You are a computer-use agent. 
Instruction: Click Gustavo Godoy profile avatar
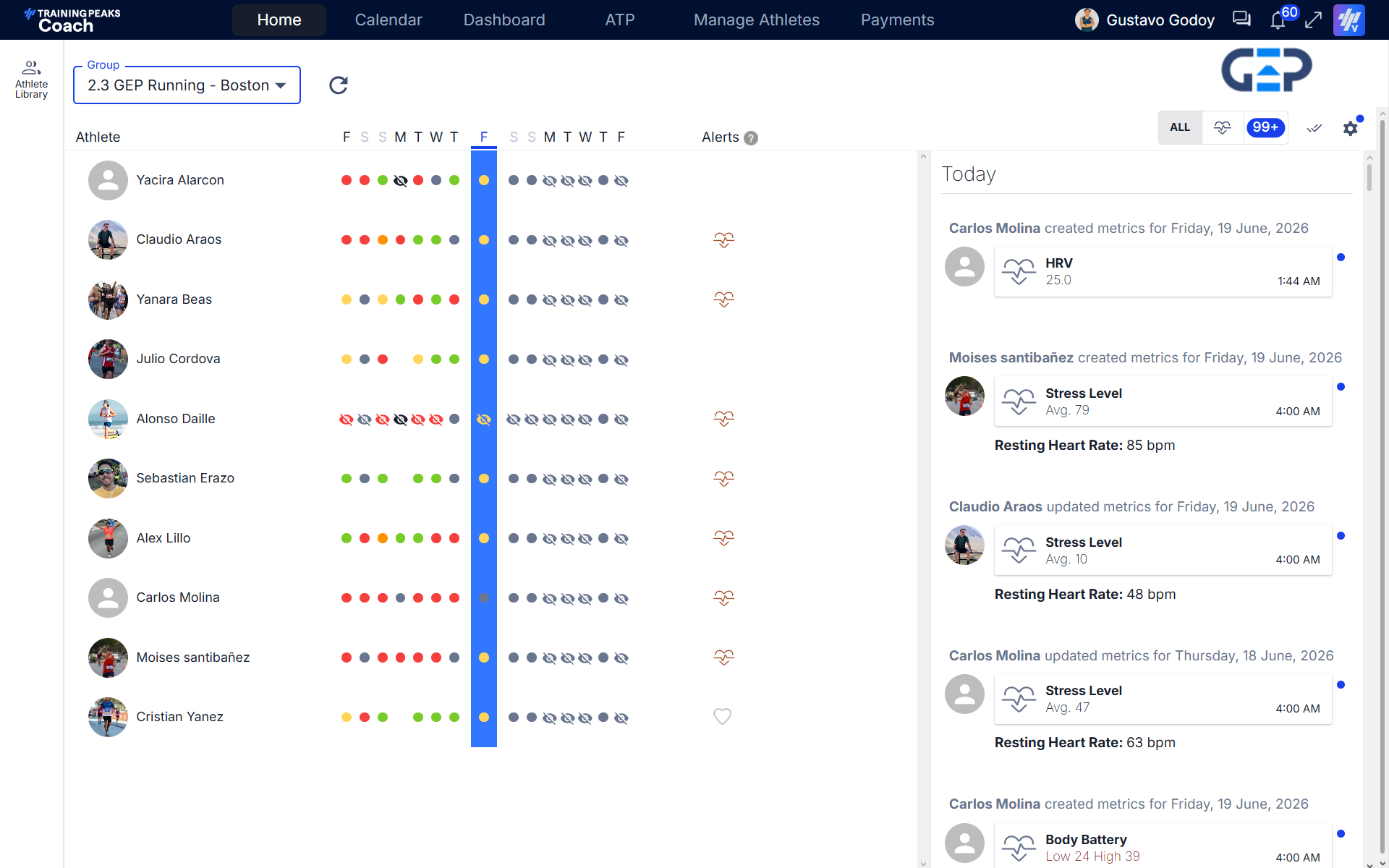point(1087,20)
